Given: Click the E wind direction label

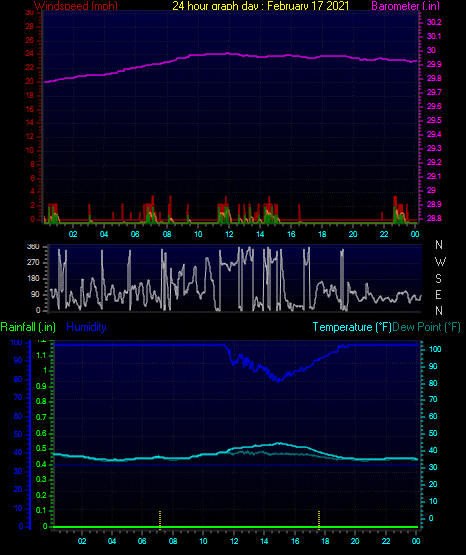Looking at the screenshot, I should (438, 294).
